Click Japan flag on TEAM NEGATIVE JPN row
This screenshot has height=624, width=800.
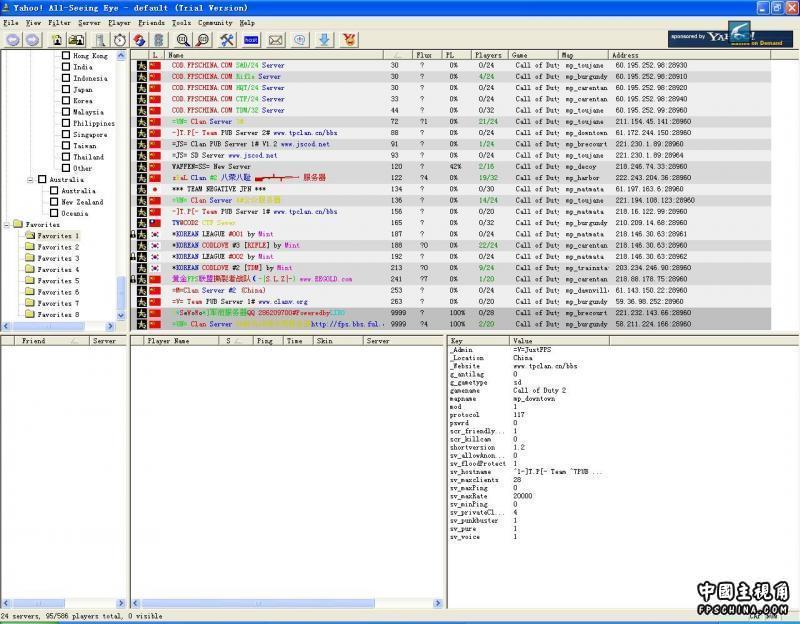[155, 189]
